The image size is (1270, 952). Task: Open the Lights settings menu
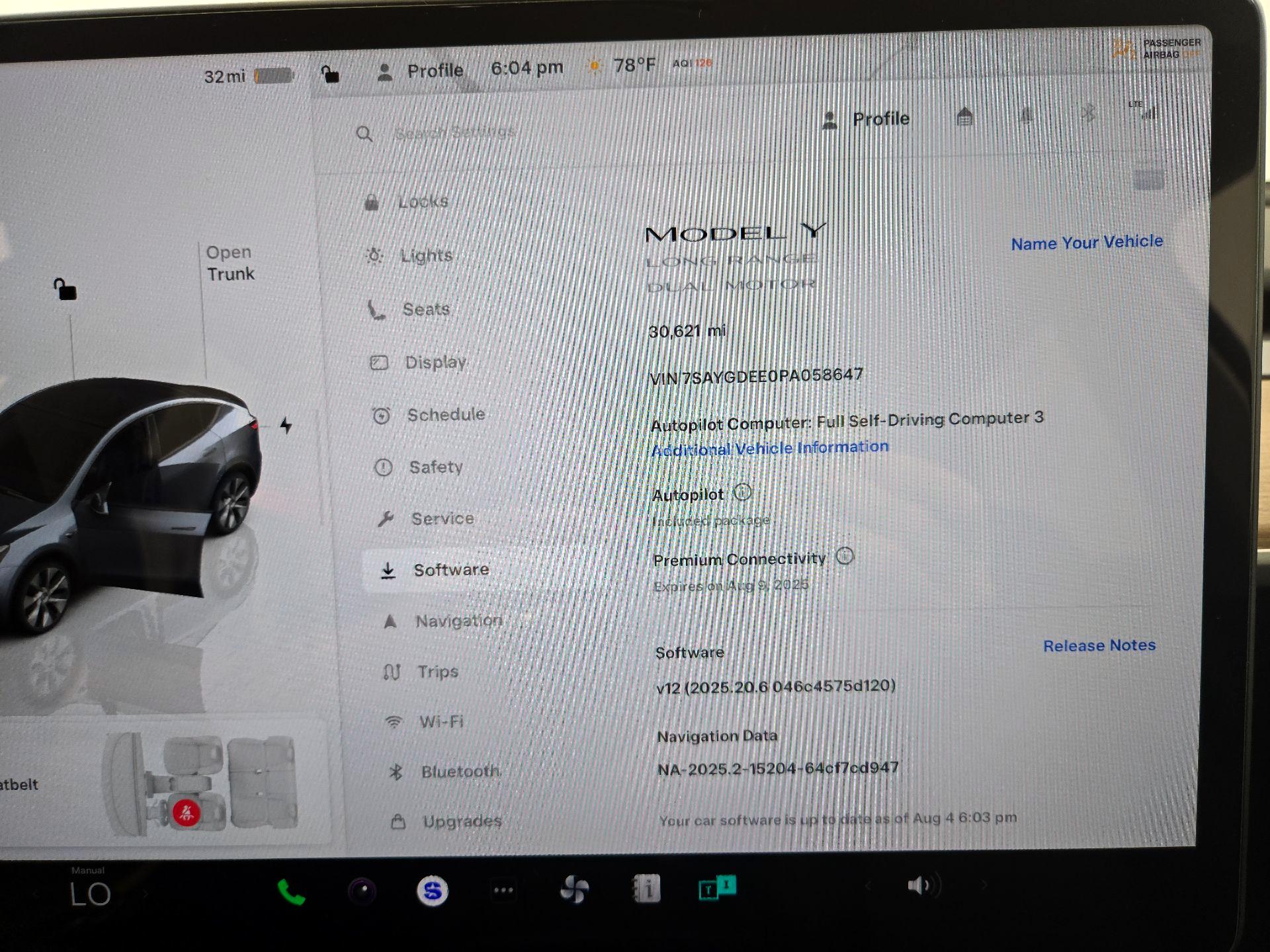tap(410, 255)
